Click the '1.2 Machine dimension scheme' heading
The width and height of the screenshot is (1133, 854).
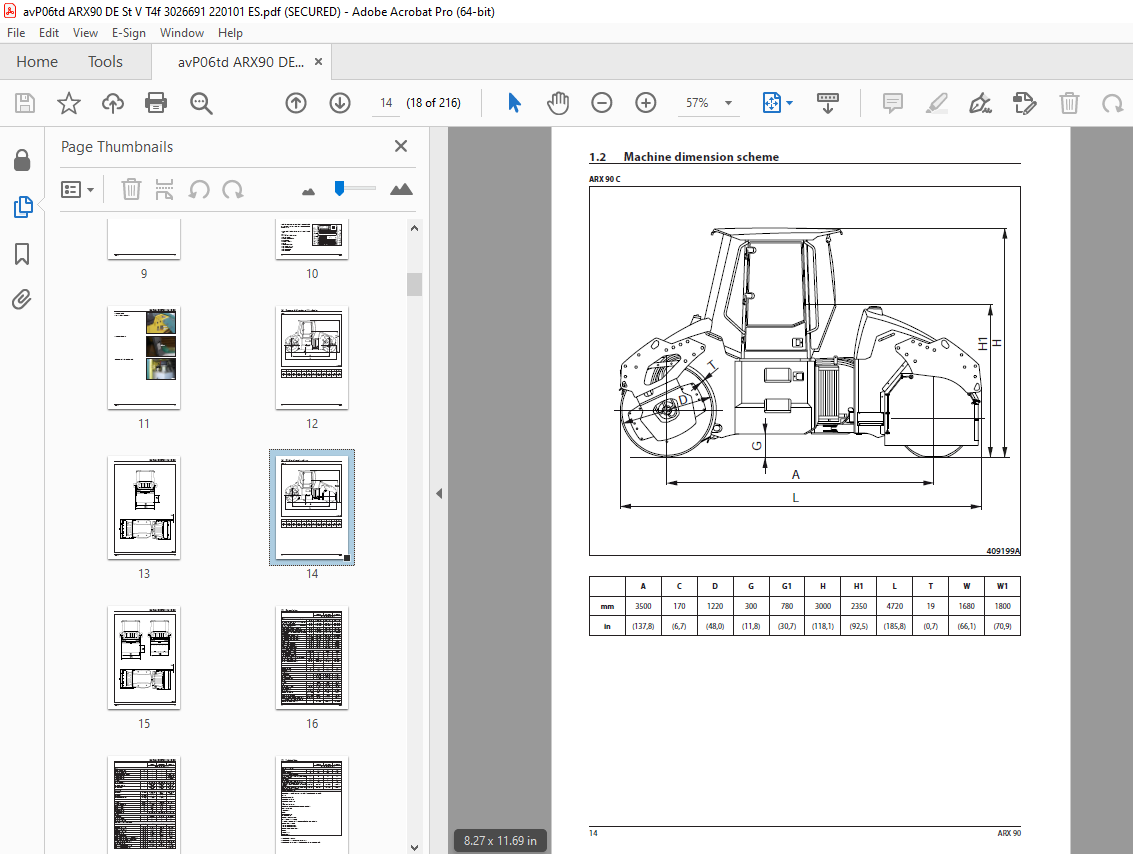coord(684,157)
